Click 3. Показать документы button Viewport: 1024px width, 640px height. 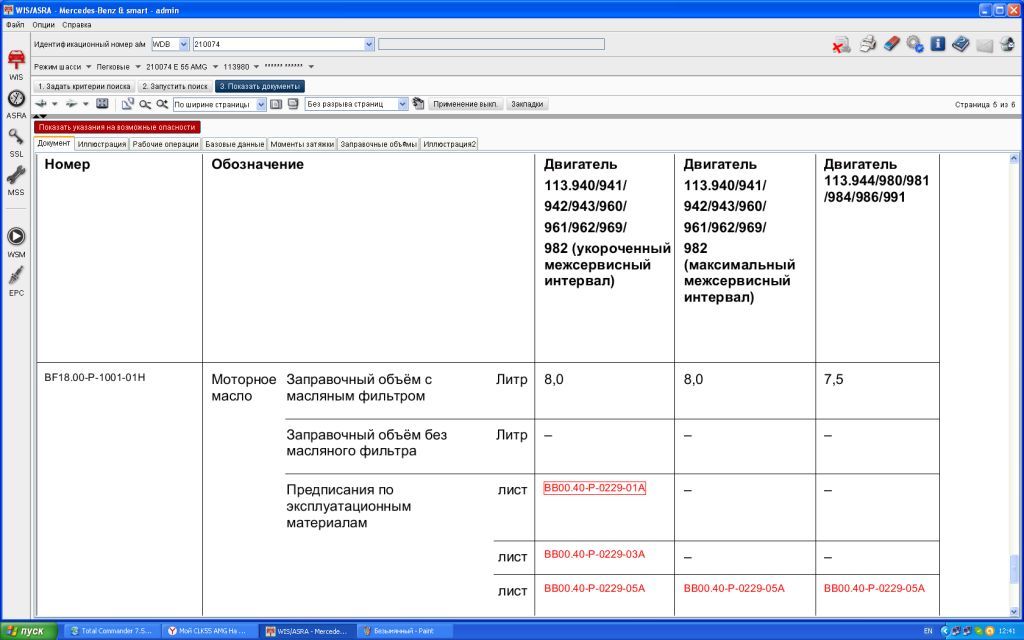click(260, 86)
